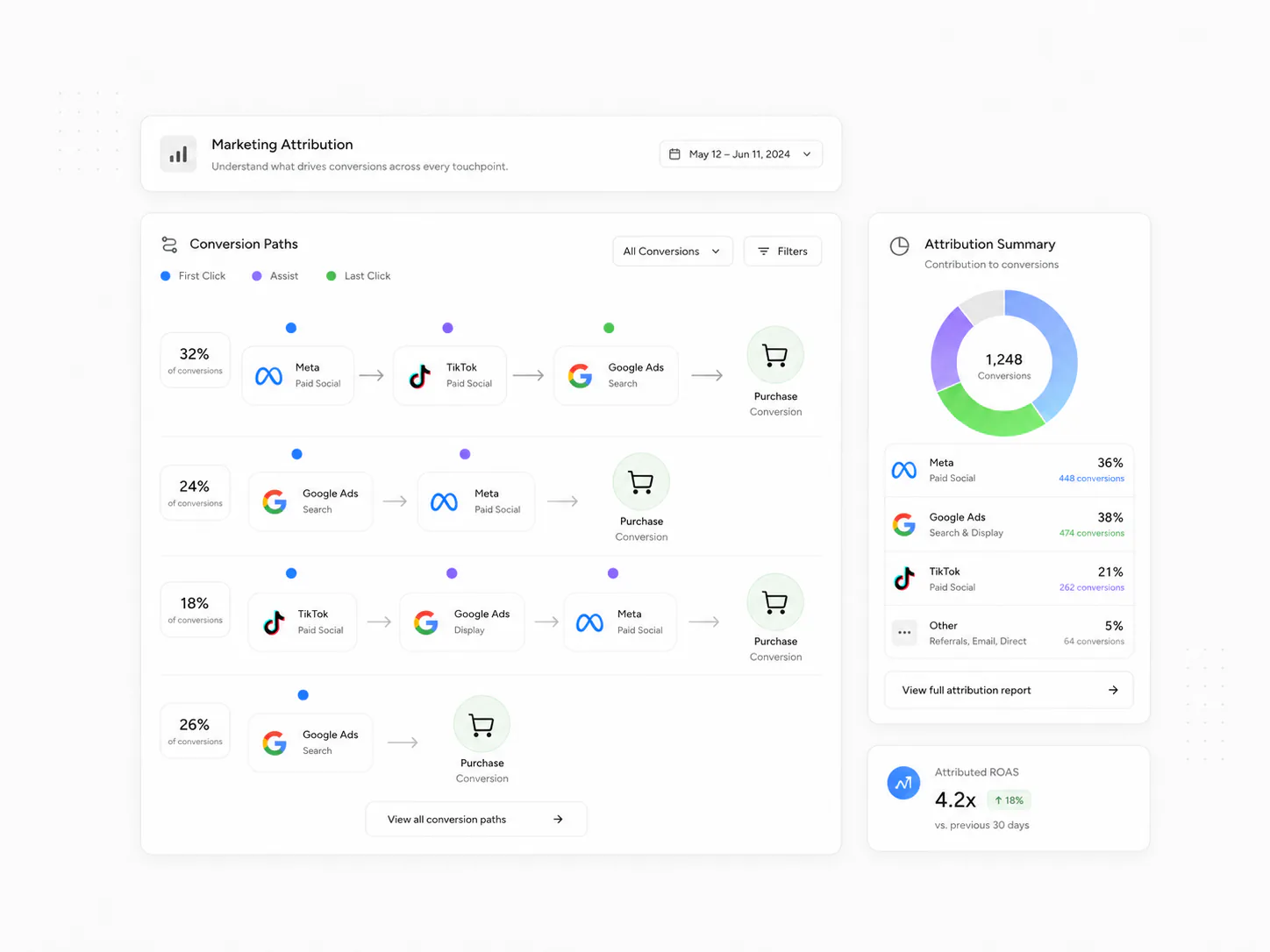The image size is (1270, 952).
Task: Click the Purchase cart icon in 24% path
Action: [641, 481]
